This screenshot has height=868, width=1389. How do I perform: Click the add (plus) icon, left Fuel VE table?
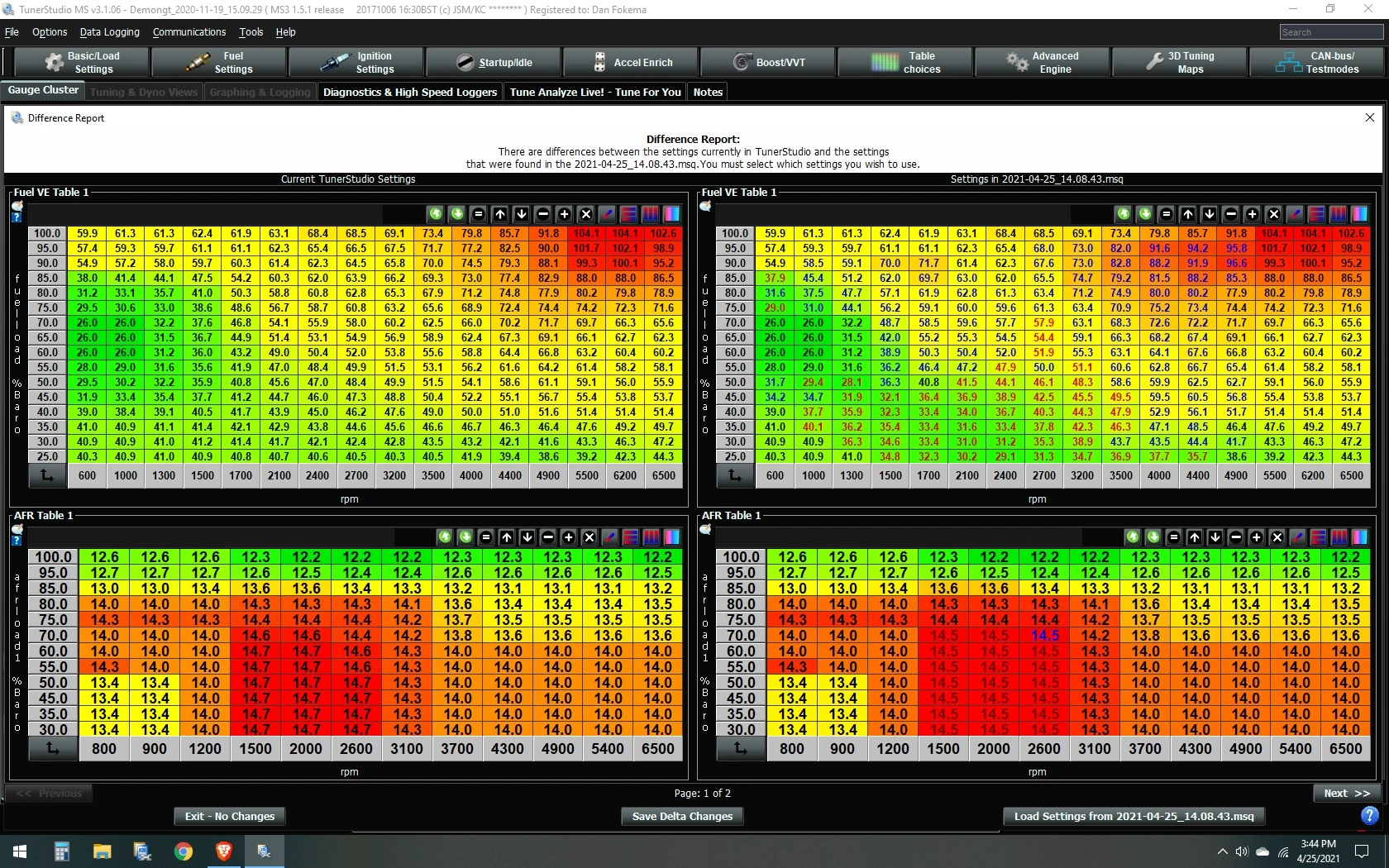565,214
